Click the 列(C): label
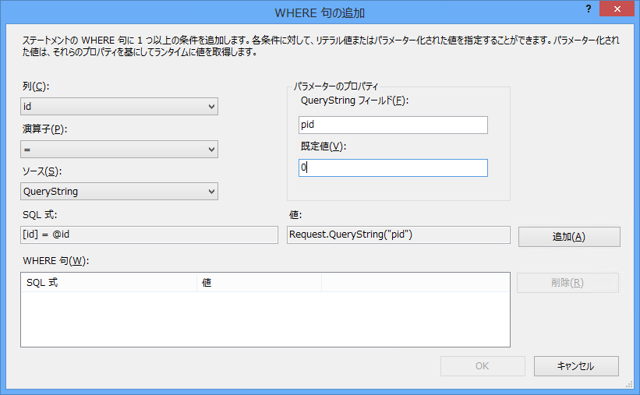Image resolution: width=640 pixels, height=395 pixels. coord(36,87)
